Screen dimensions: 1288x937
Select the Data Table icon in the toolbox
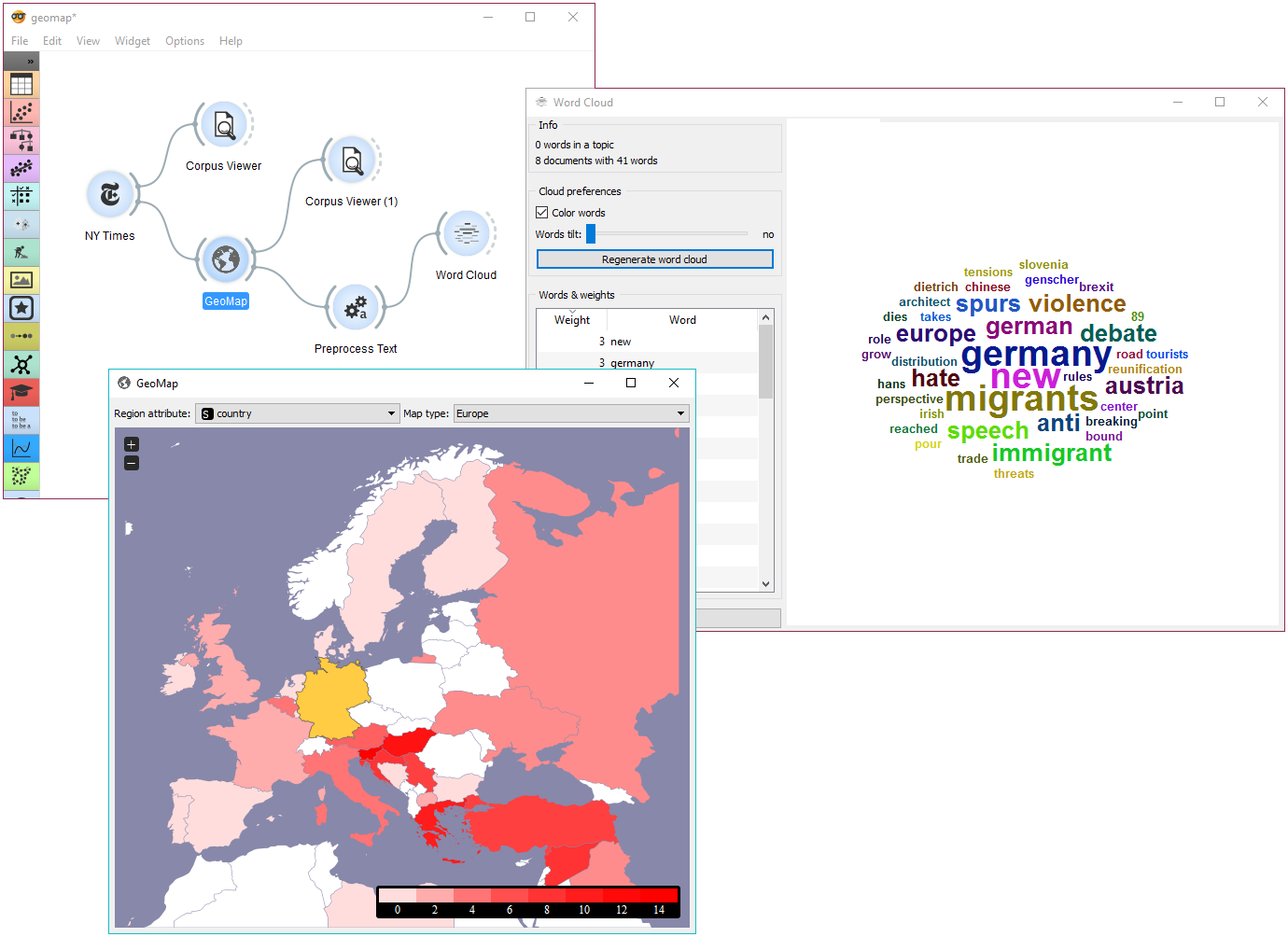point(21,84)
